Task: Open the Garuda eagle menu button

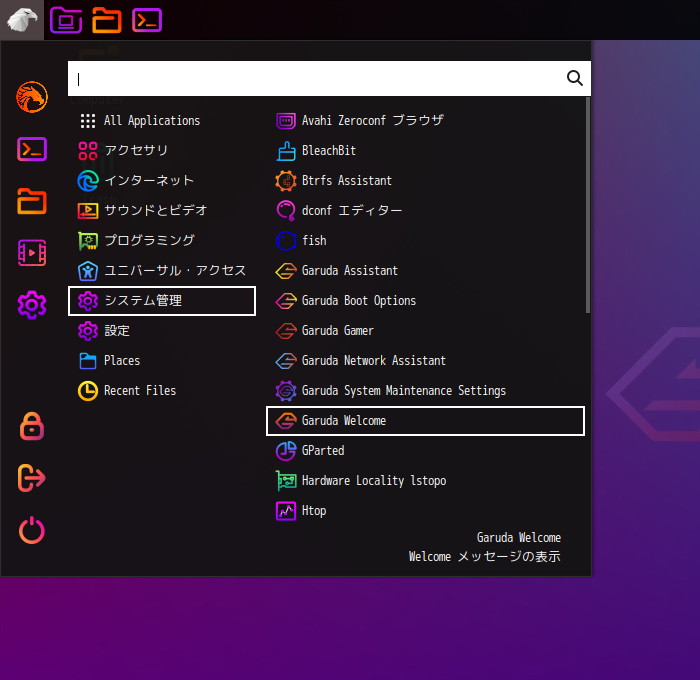Action: point(22,20)
